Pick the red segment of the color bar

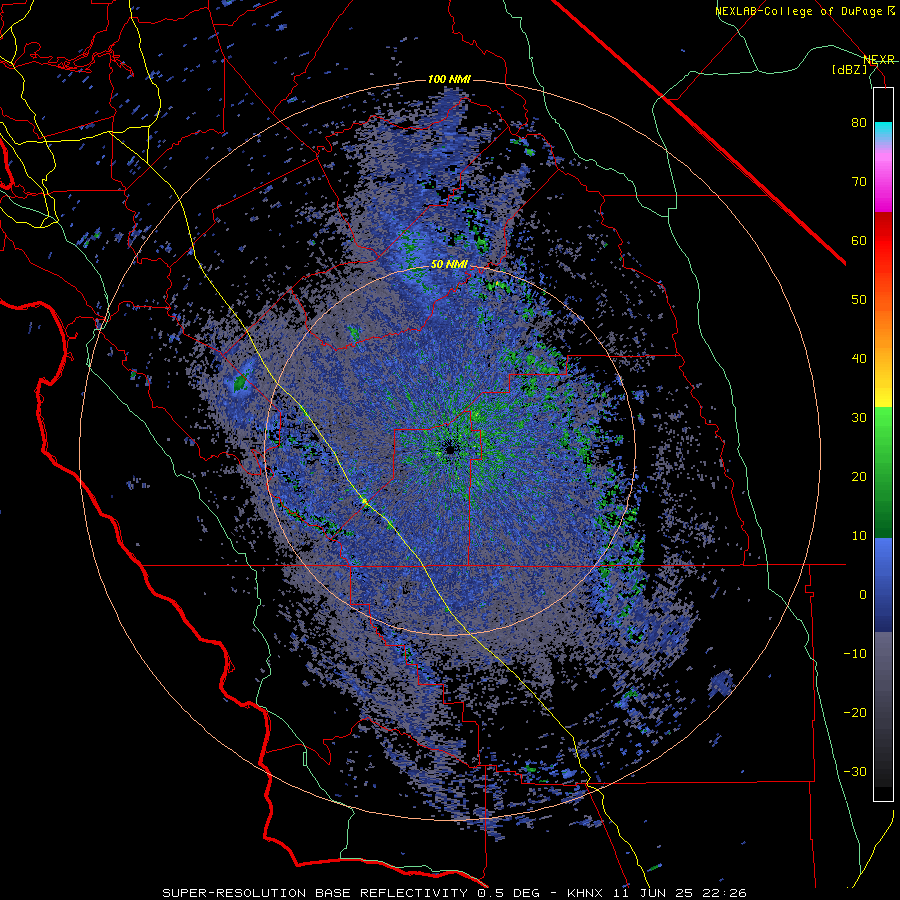click(883, 241)
